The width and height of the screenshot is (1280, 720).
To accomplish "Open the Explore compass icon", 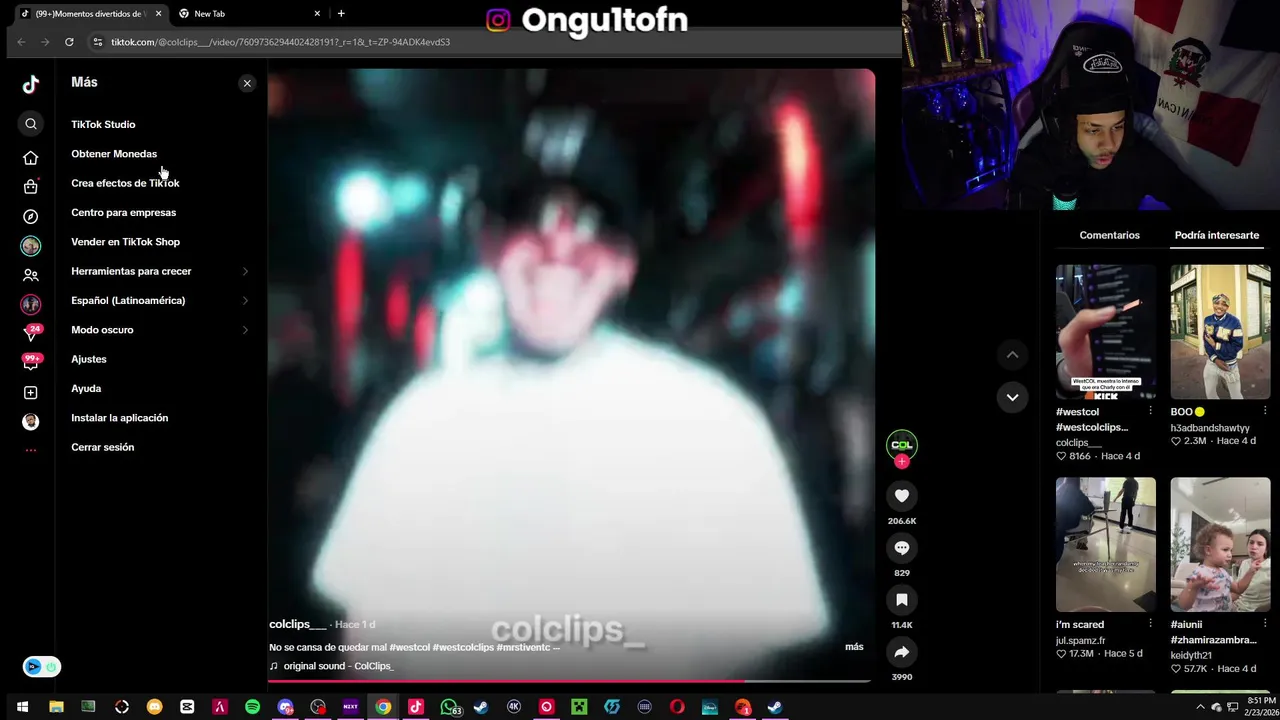I will click(x=31, y=217).
